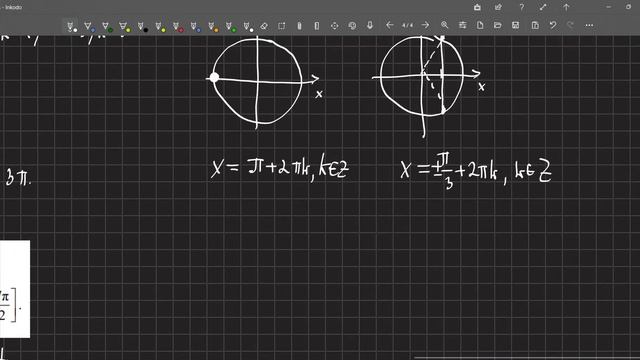Activate the eraser tool
The height and width of the screenshot is (360, 640).
pos(264,26)
